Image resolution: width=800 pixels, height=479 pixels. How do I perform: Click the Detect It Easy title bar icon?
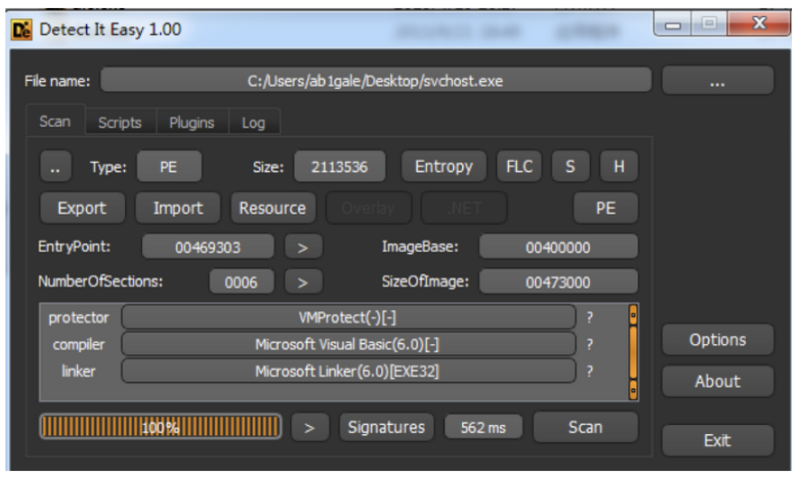(21, 30)
